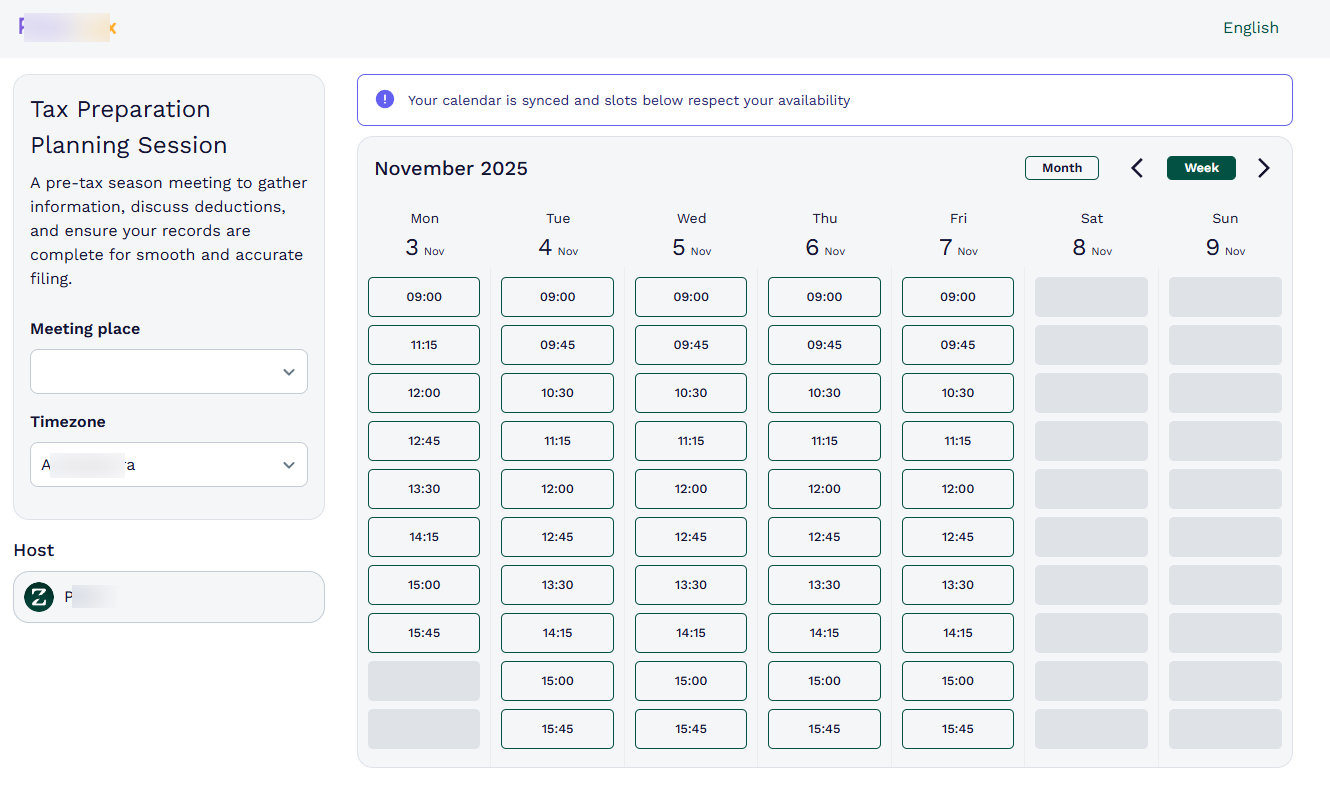The image size is (1330, 787).
Task: Click the 15:00 slot on Thursday 6 Nov
Action: pyautogui.click(x=824, y=680)
